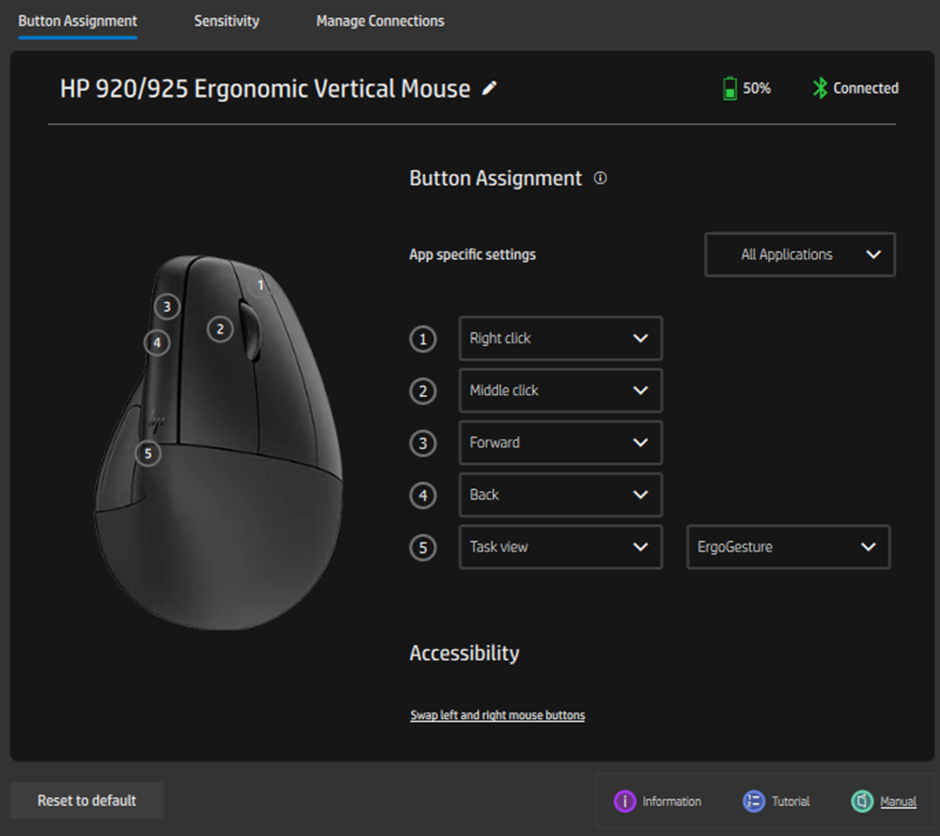
Task: Select button 1 marker on mouse image
Action: click(260, 285)
